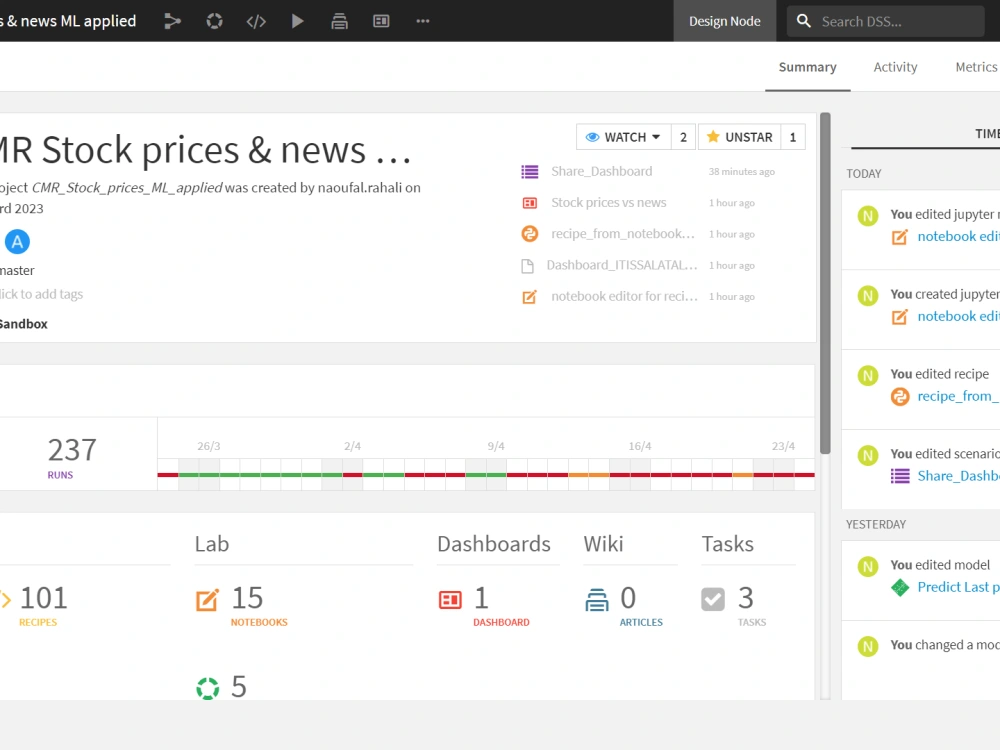Click the Tasks section heading

click(728, 544)
